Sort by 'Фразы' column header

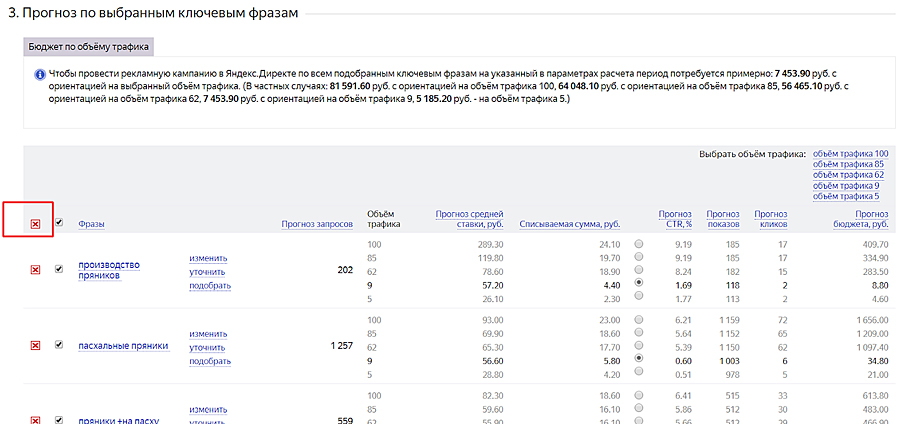point(91,224)
